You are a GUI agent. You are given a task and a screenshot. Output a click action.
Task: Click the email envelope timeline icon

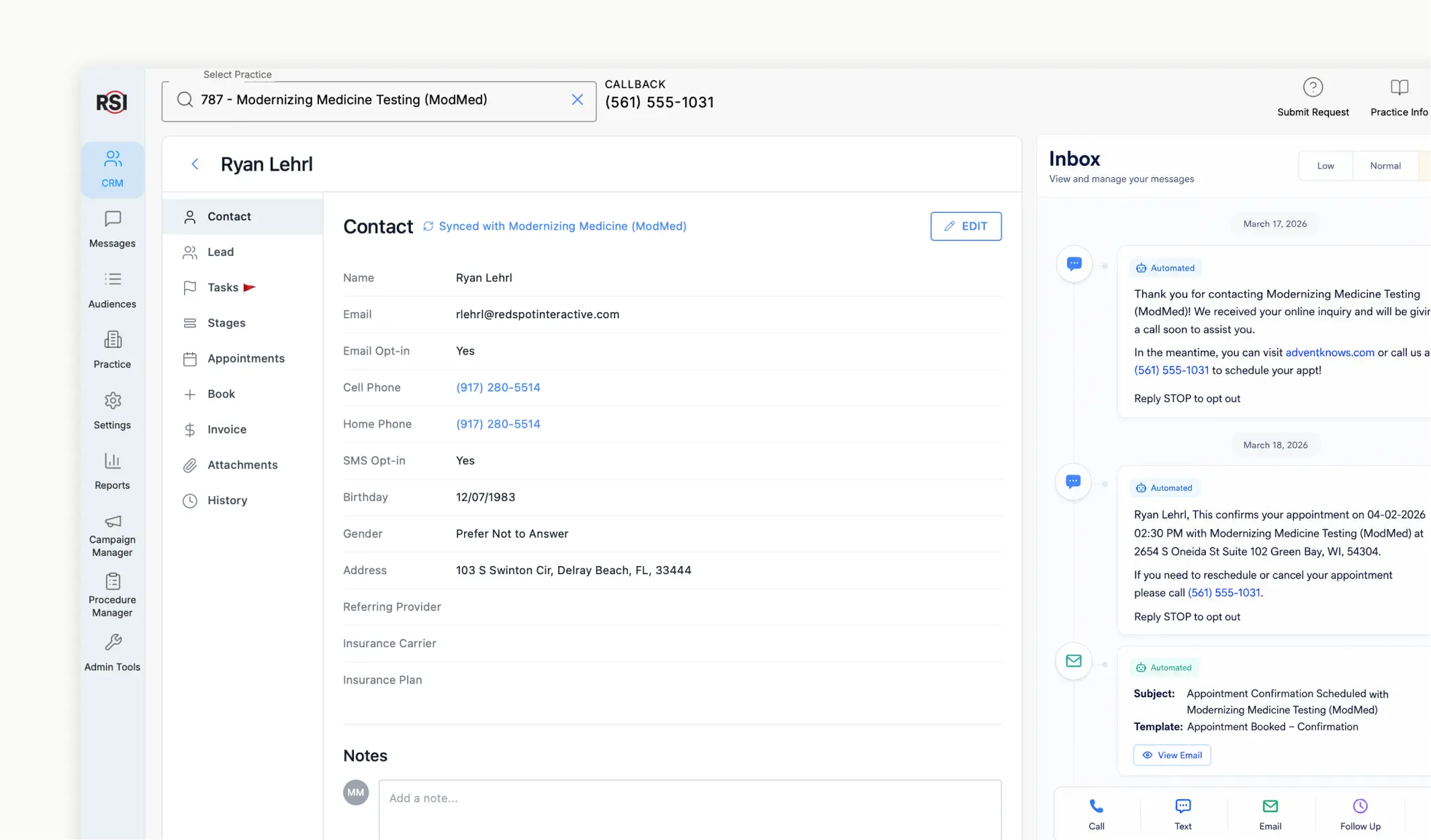[x=1074, y=661]
